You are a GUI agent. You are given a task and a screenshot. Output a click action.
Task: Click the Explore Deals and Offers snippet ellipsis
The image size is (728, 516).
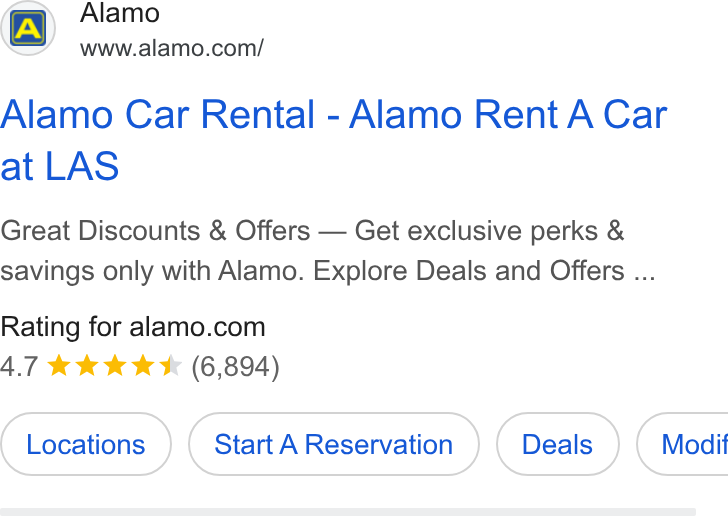click(x=644, y=271)
